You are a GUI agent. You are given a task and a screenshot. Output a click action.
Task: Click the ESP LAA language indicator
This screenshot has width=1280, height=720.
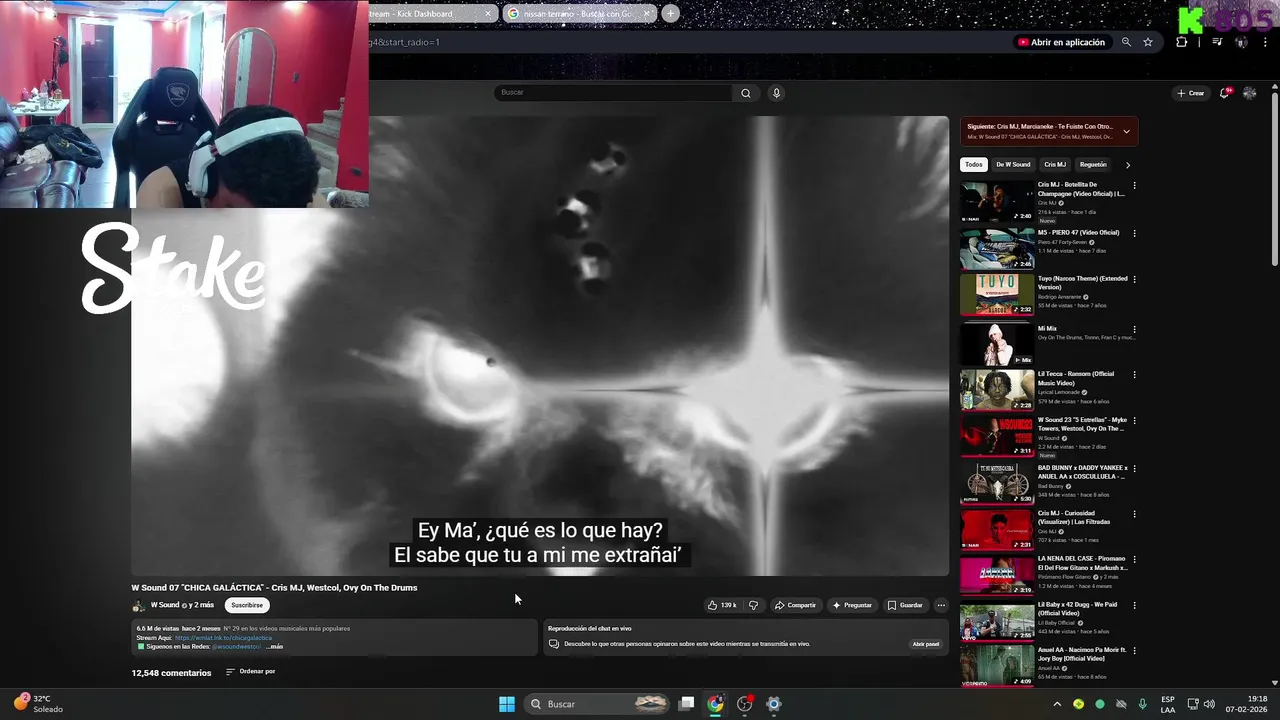point(1168,704)
